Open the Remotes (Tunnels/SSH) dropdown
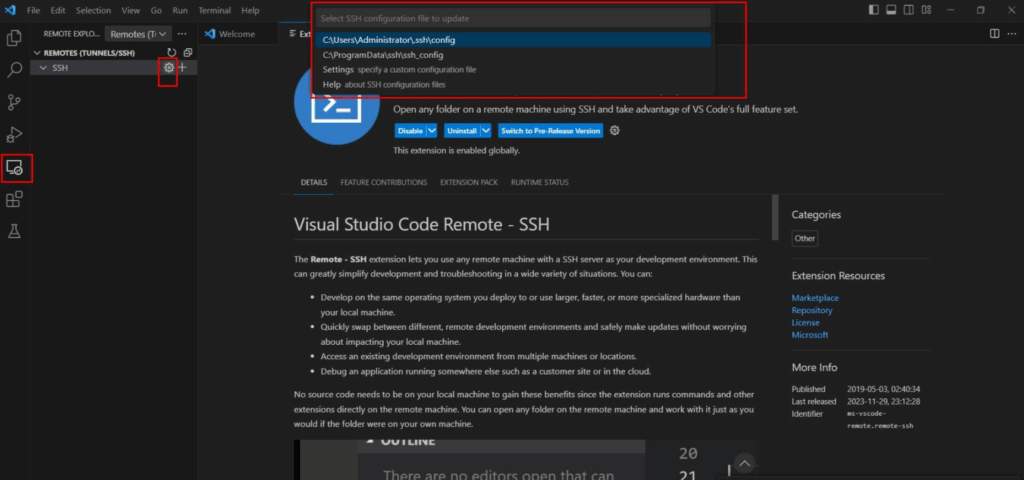 pos(138,34)
